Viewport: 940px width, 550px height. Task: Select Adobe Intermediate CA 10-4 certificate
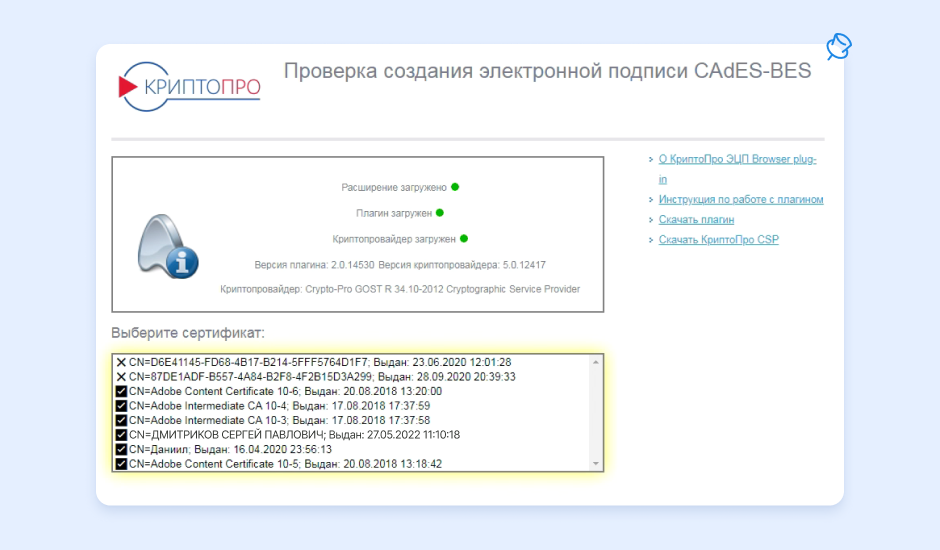point(279,406)
